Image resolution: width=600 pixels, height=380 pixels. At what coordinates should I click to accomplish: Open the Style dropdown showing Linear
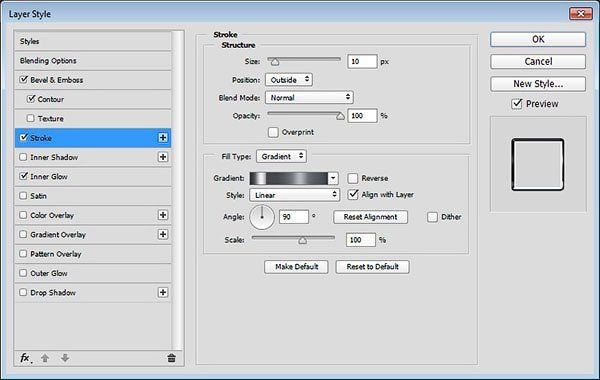coord(295,195)
